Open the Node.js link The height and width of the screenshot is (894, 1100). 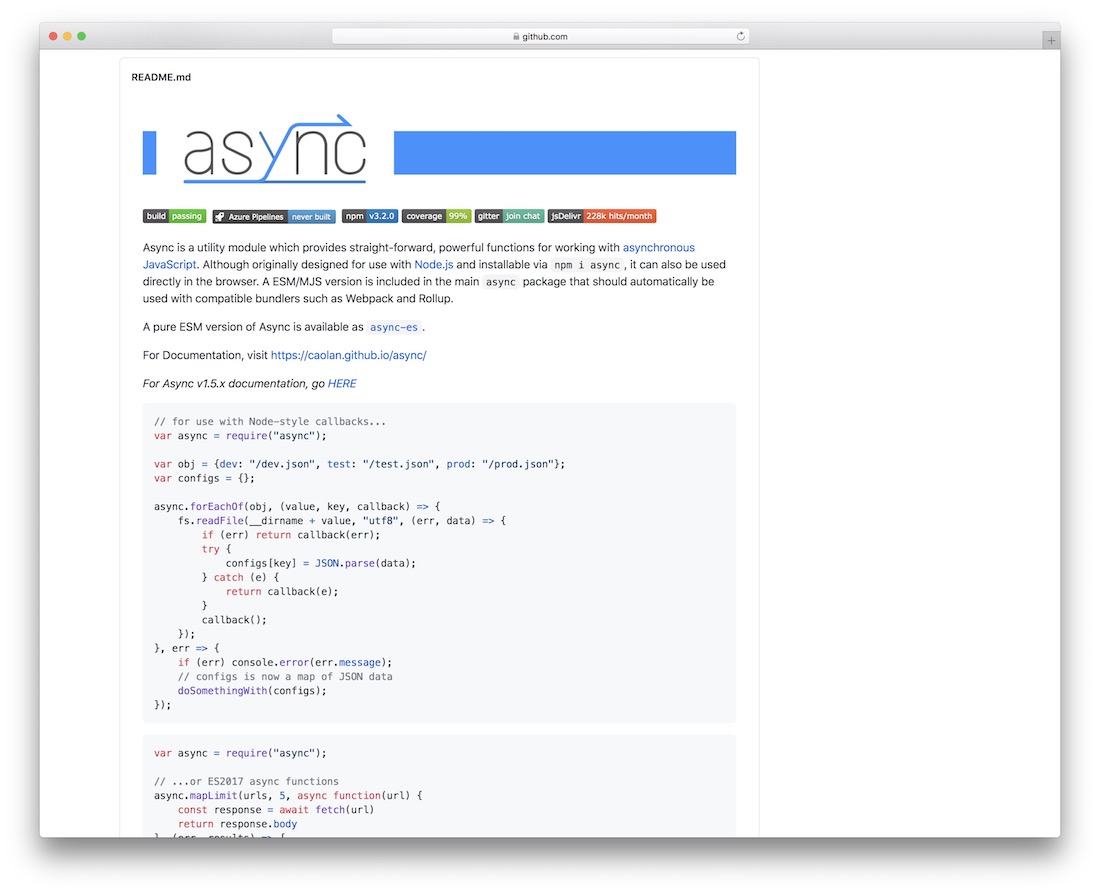coord(434,265)
